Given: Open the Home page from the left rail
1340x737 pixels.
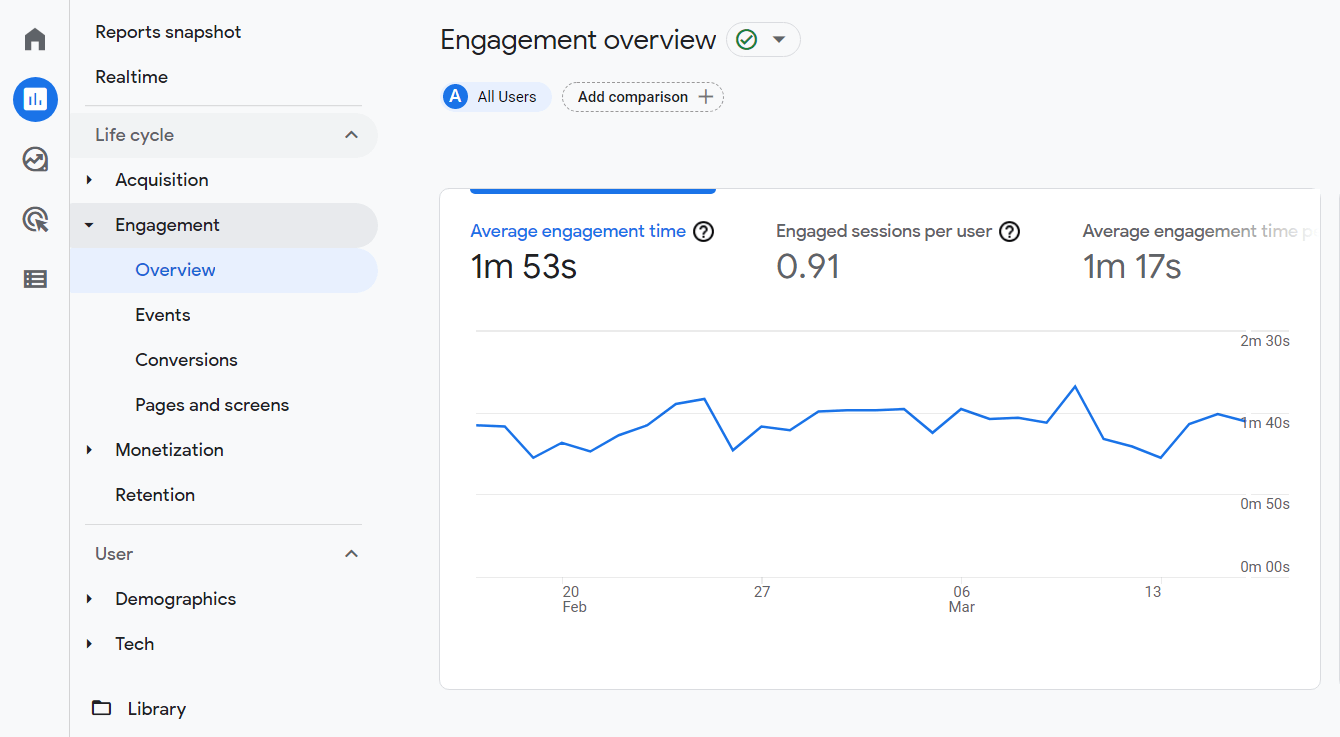Looking at the screenshot, I should click(x=34, y=38).
